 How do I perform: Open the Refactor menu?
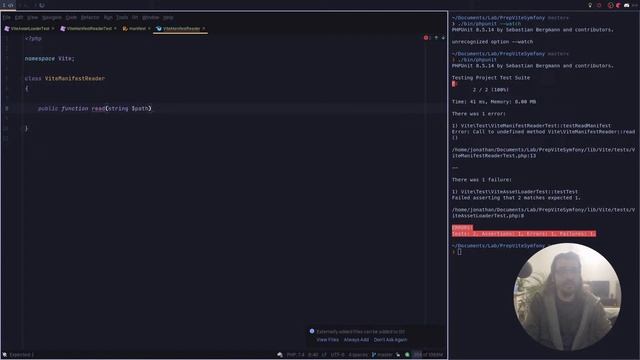click(x=90, y=18)
